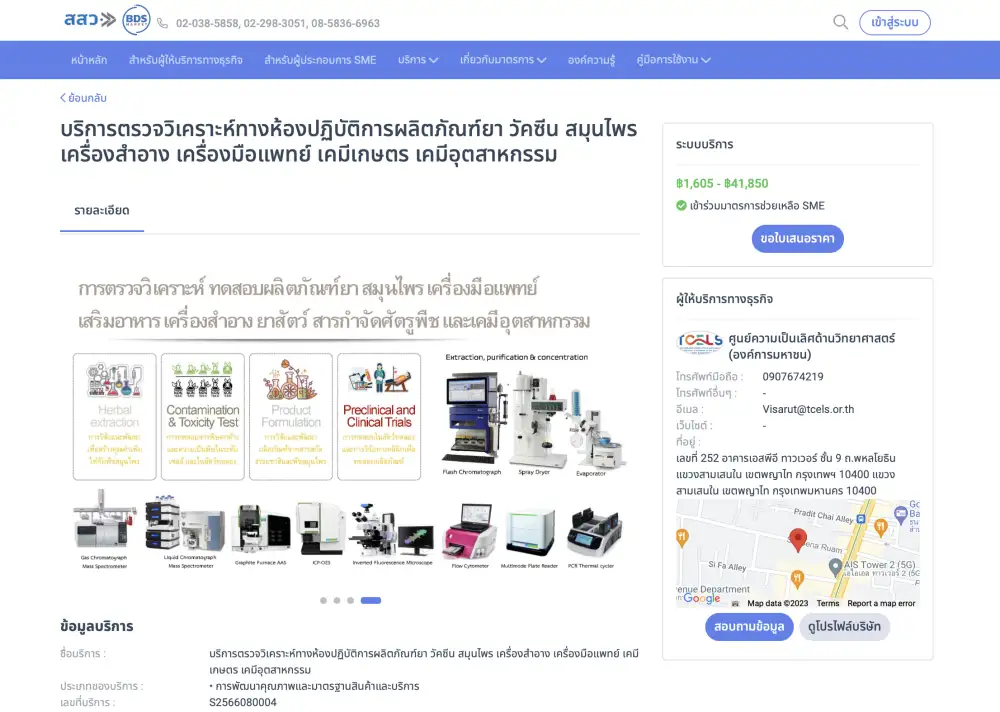
Task: Click the phone icon beside contact numbers
Action: point(163,23)
